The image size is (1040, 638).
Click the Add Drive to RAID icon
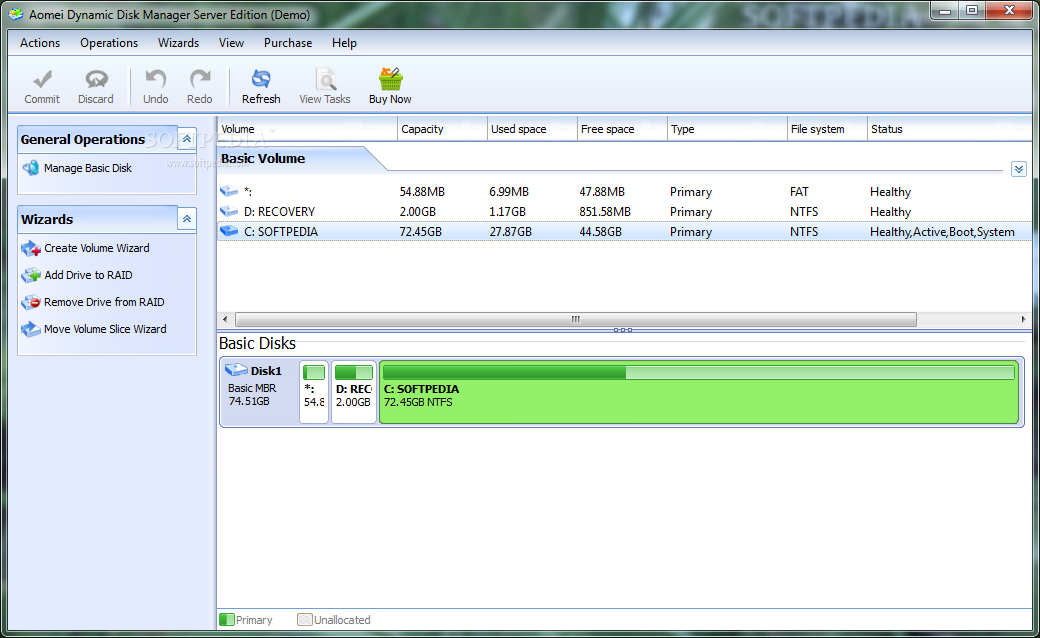pos(31,275)
